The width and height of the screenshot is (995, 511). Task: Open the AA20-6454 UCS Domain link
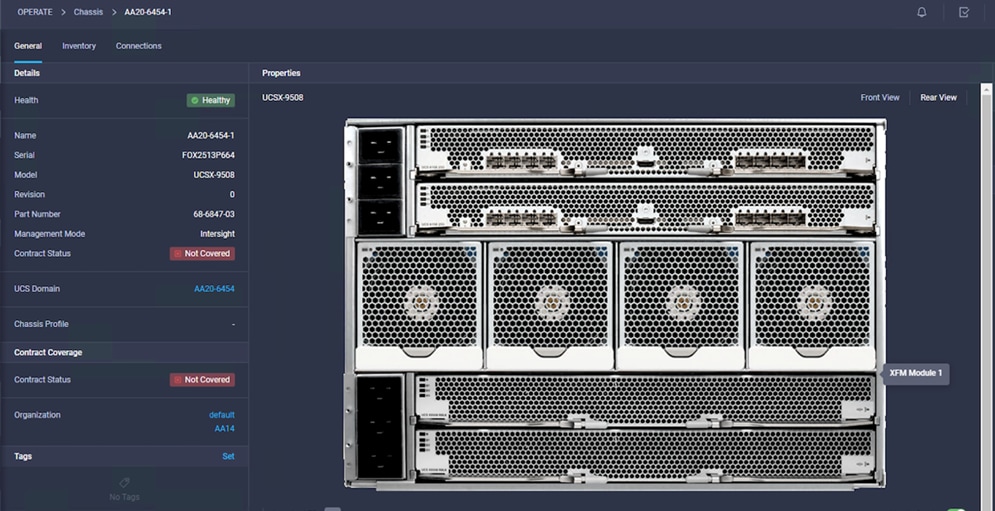click(214, 289)
